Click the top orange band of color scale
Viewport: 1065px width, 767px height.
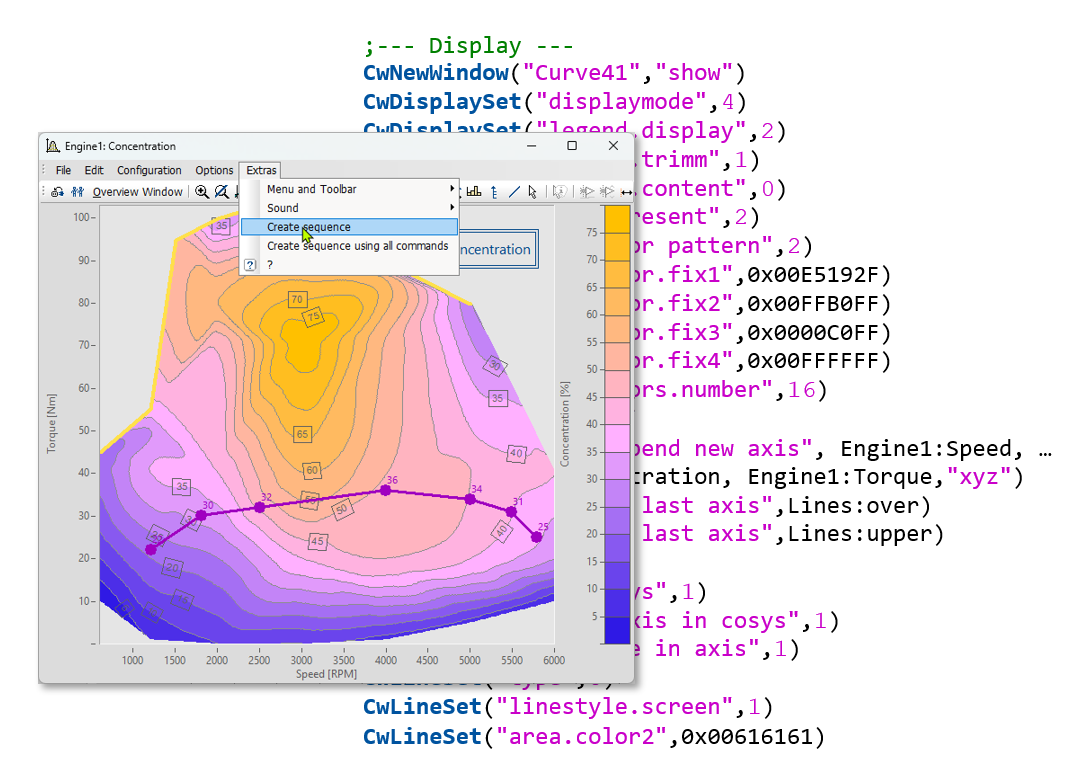click(x=617, y=219)
